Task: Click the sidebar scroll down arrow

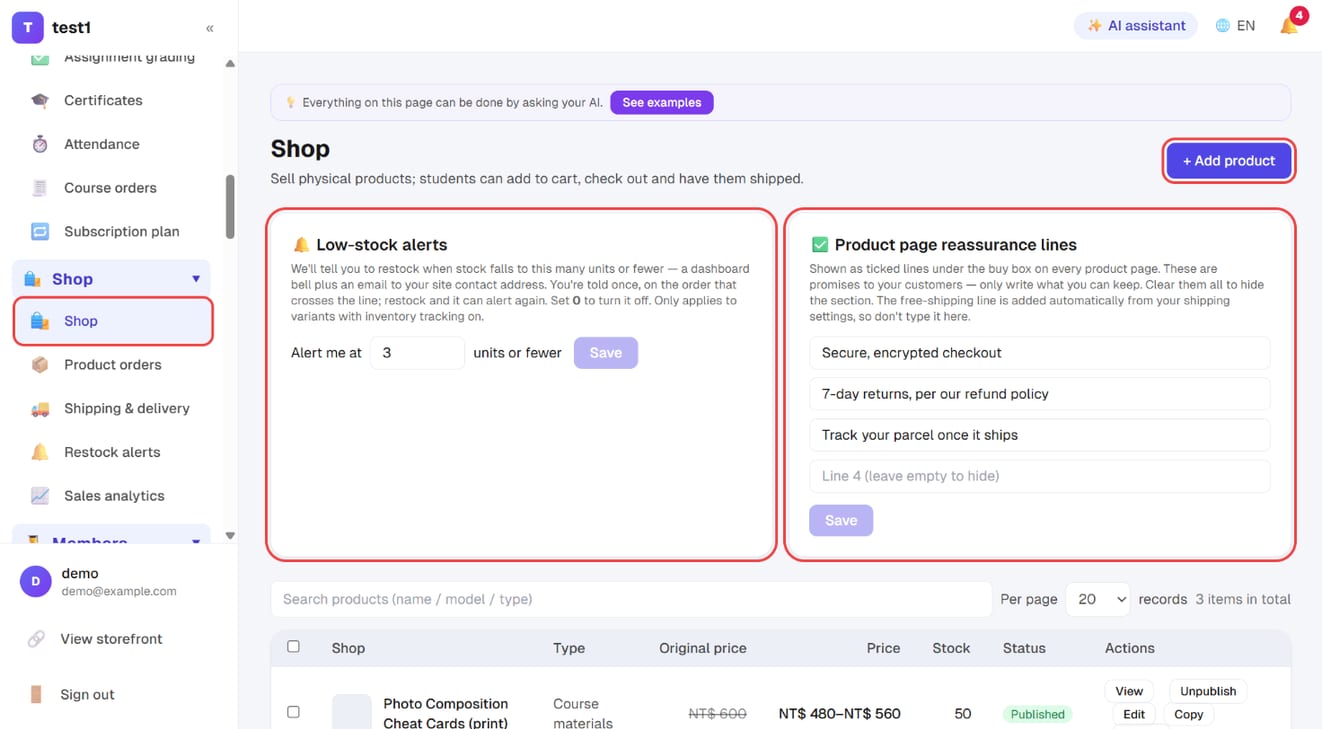Action: 230,536
